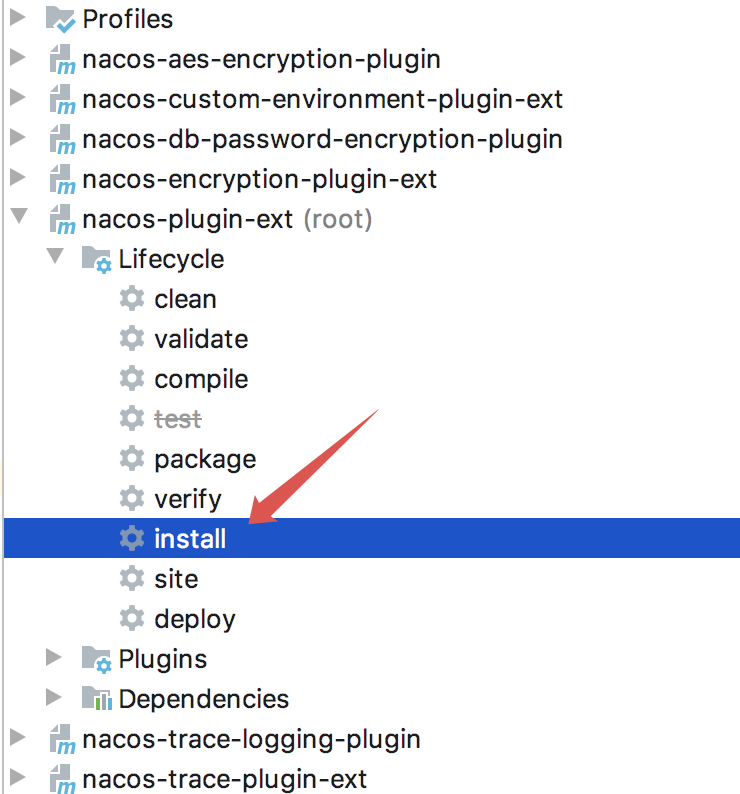
Task: Expand the Dependencies node
Action: pos(53,698)
